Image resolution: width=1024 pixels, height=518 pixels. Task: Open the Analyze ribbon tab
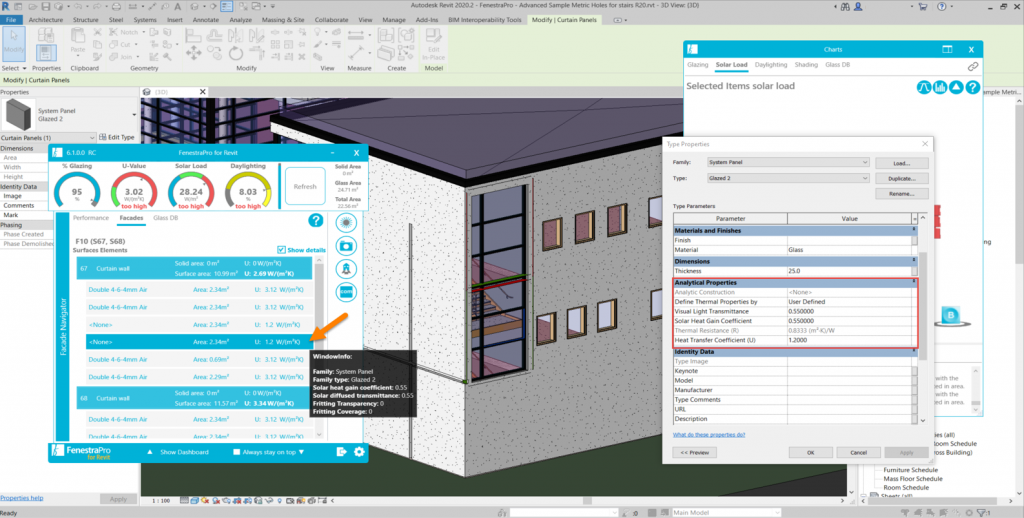240,20
